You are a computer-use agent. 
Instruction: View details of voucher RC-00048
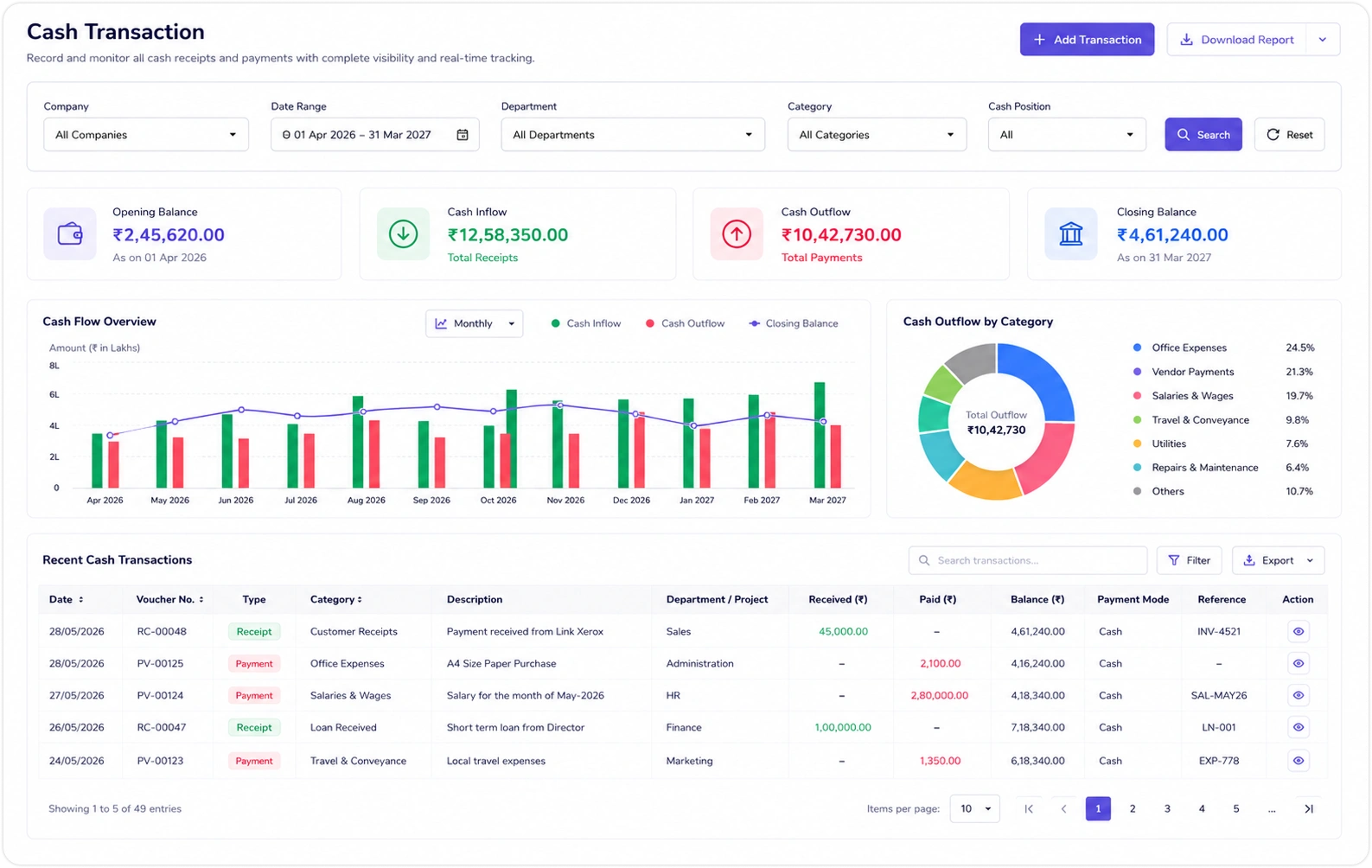pos(1298,632)
